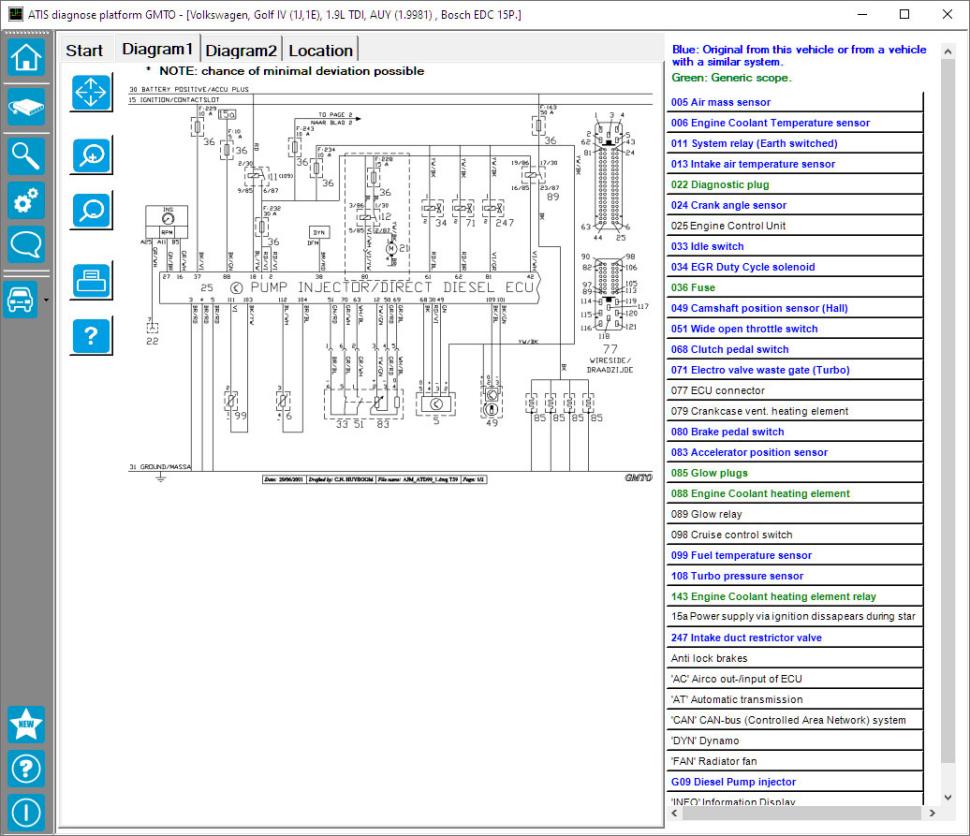
Task: Select 'AT' Automatic transmission row
Action: 794,699
